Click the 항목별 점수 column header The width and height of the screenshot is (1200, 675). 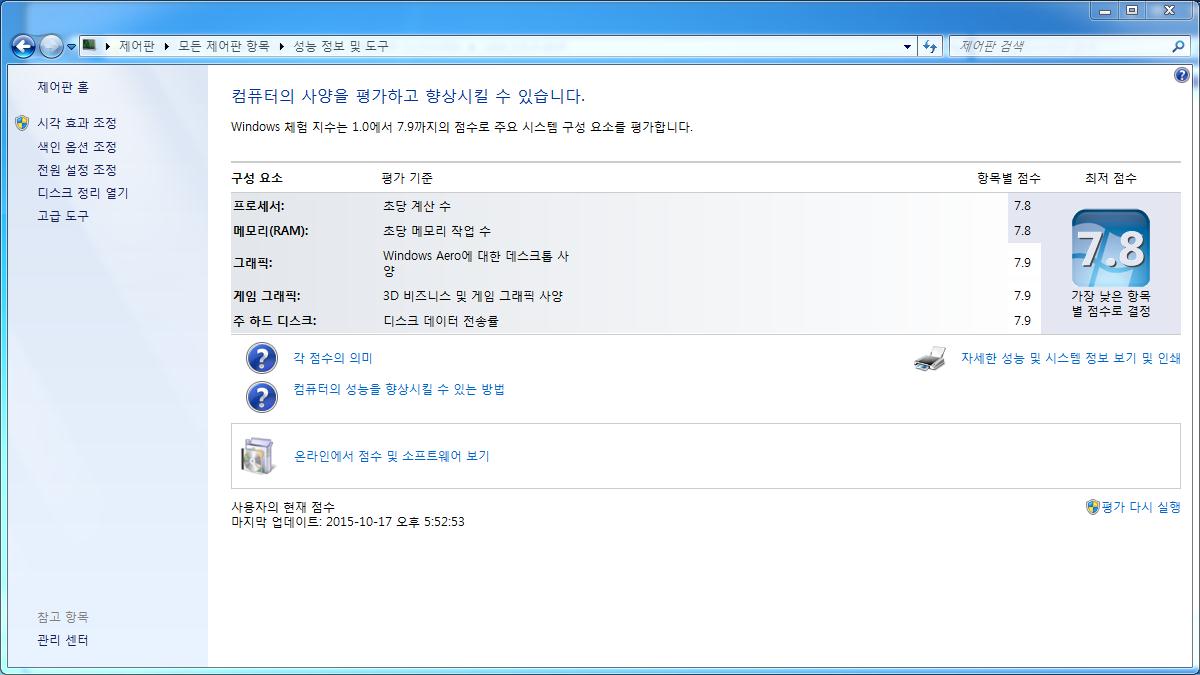click(x=1009, y=178)
